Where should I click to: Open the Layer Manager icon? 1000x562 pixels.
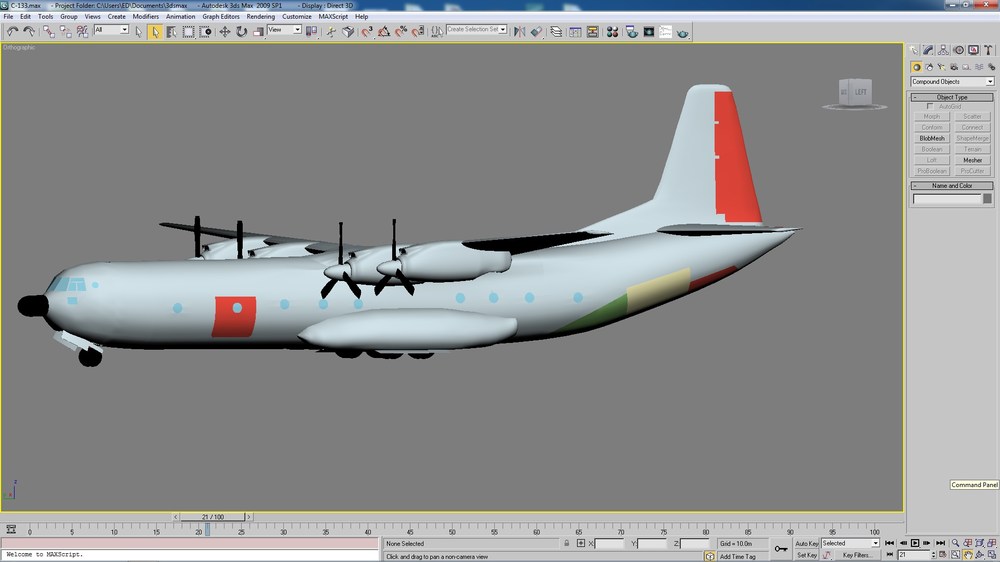point(556,31)
